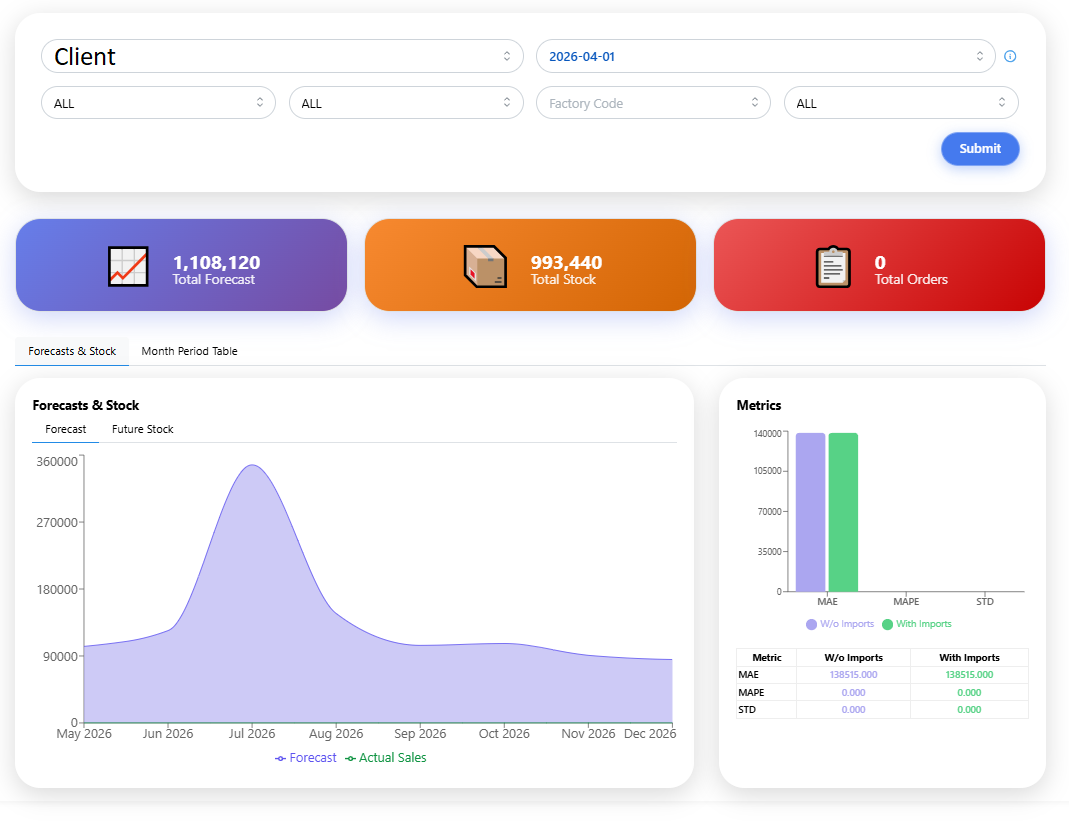Expand the Factory Code dropdown
This screenshot has height=821, width=1069.
tap(653, 103)
